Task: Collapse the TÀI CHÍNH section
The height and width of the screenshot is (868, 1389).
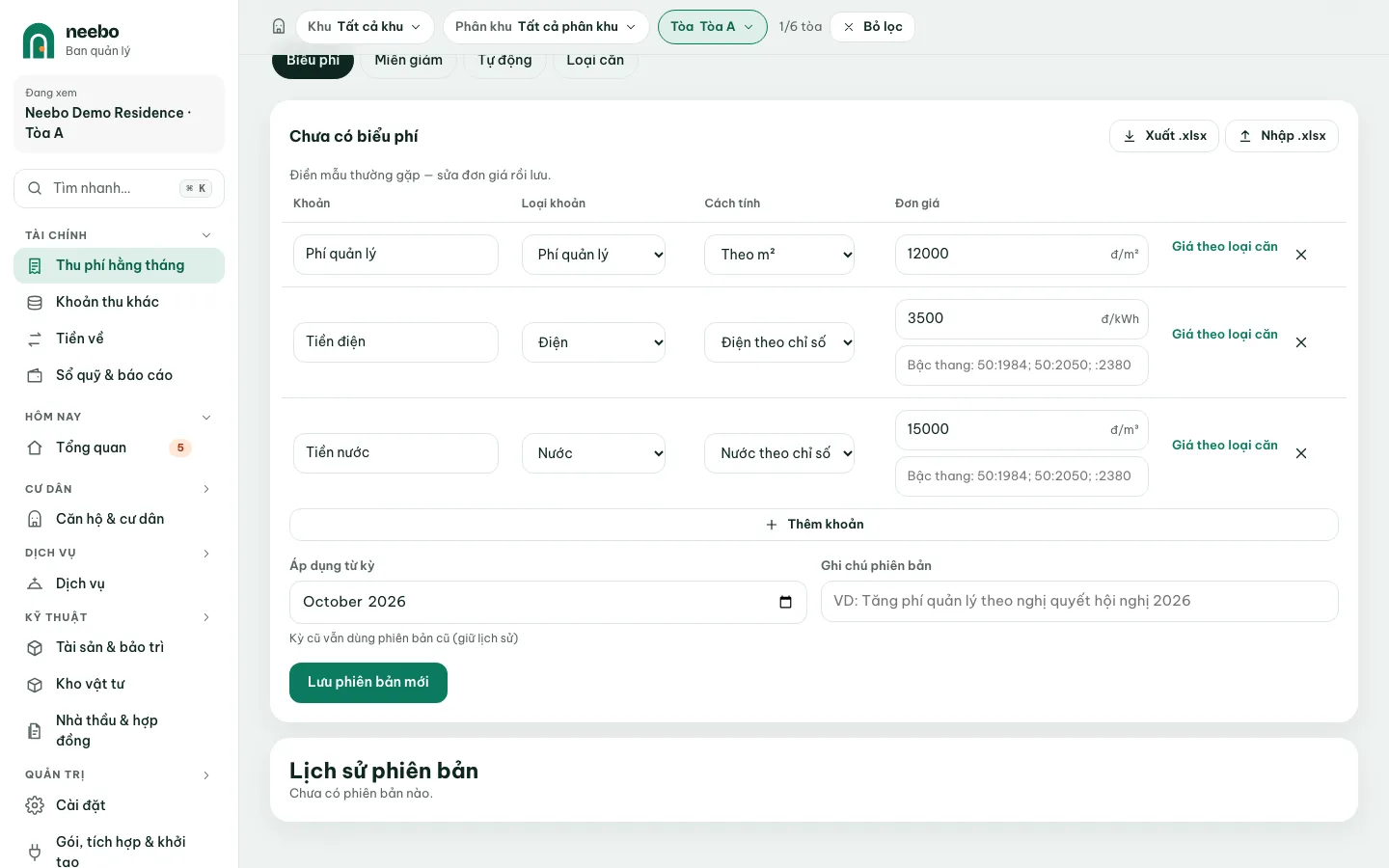Action: tap(205, 235)
